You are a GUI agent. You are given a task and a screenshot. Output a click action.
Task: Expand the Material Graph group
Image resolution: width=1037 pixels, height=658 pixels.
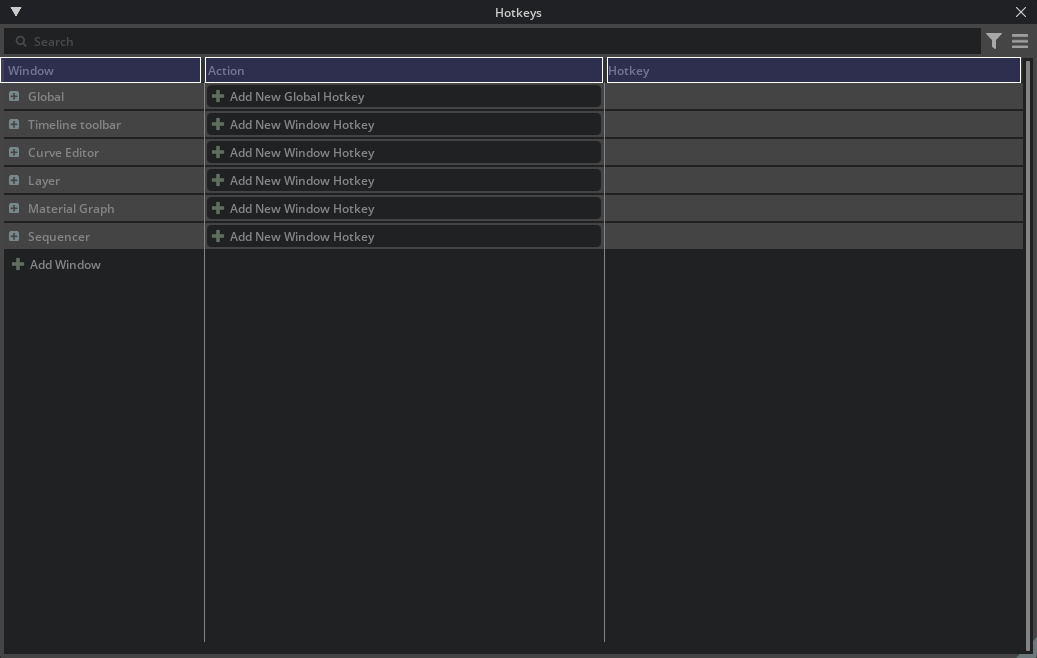pos(14,208)
